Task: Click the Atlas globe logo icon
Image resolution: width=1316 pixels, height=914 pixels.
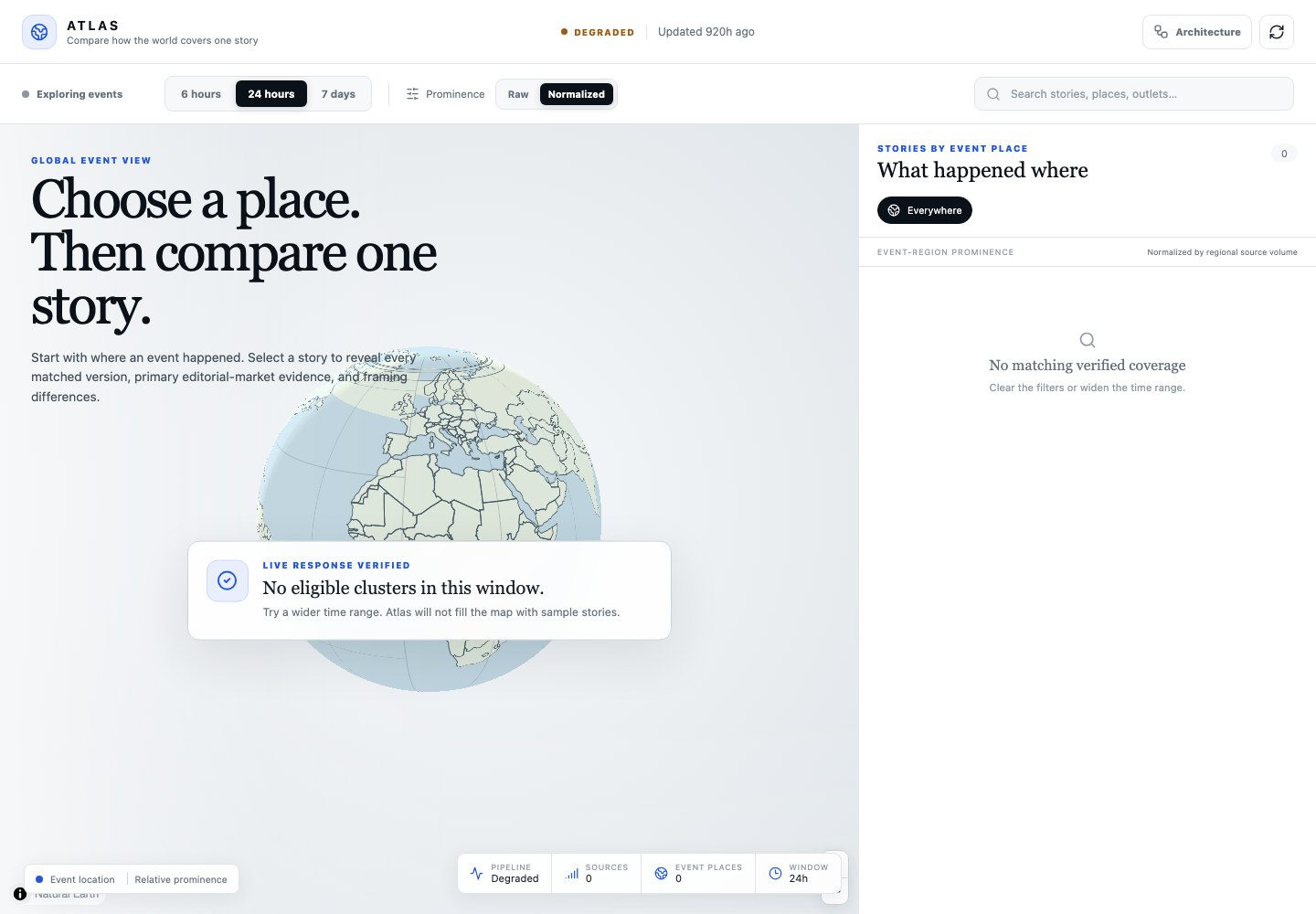Action: 39,32
